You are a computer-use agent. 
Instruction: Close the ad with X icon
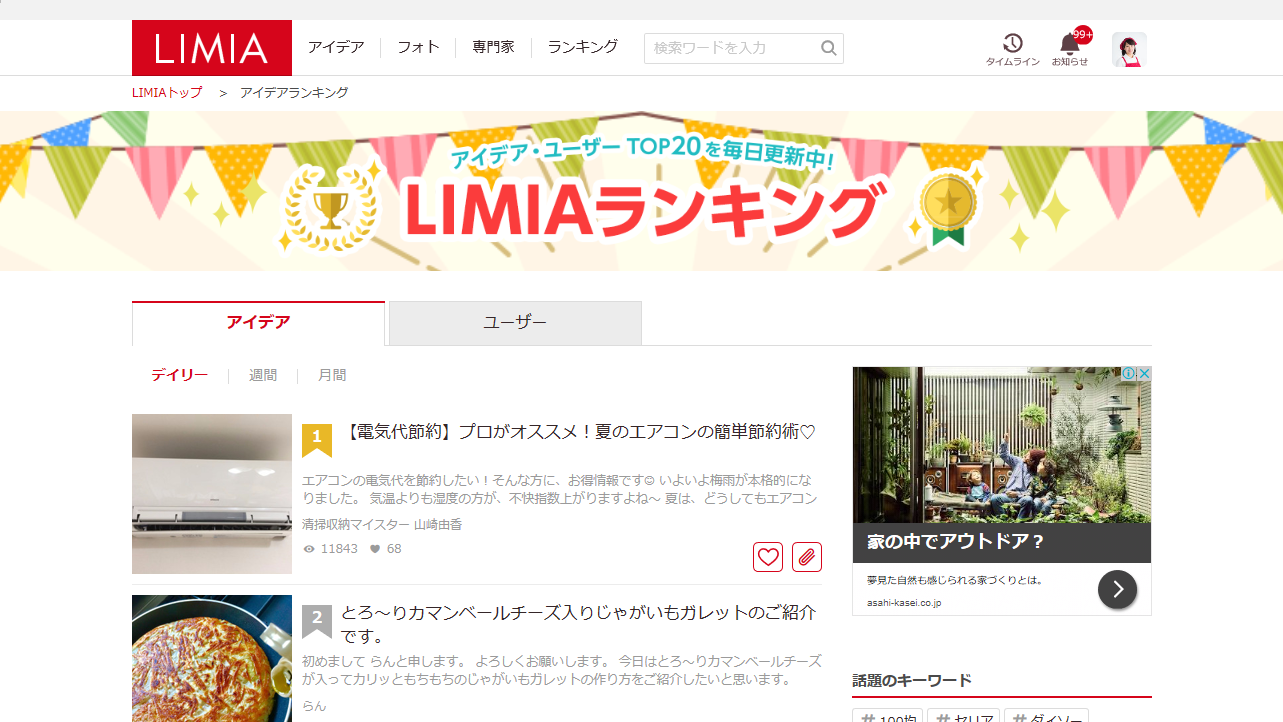coord(1144,374)
